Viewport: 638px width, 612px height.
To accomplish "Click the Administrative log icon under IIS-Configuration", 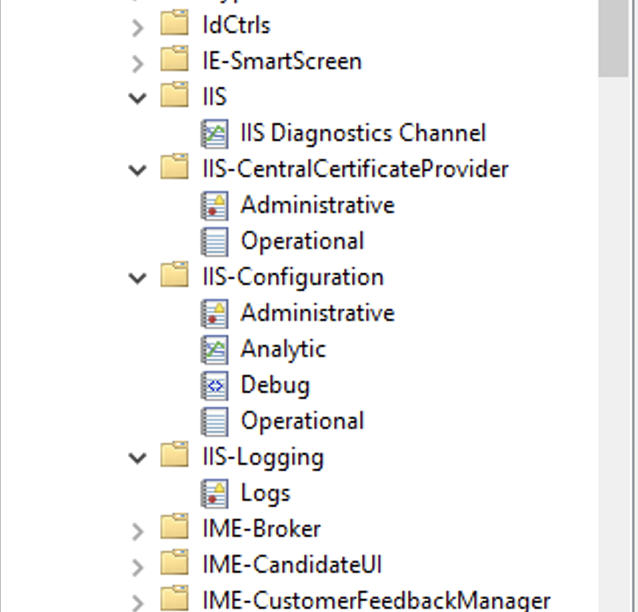I will [214, 313].
